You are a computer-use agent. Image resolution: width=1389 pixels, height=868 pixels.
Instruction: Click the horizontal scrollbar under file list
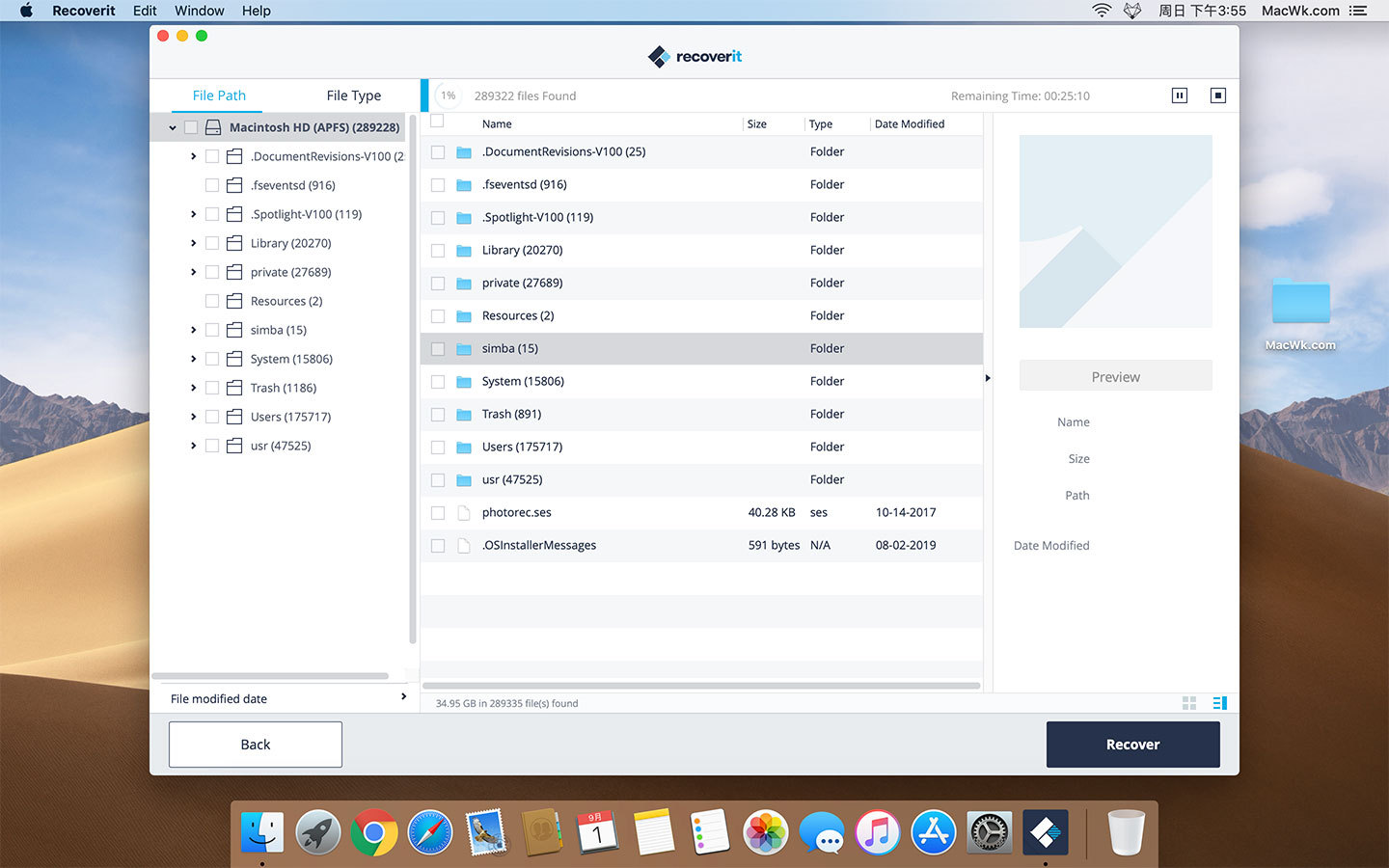[701, 686]
